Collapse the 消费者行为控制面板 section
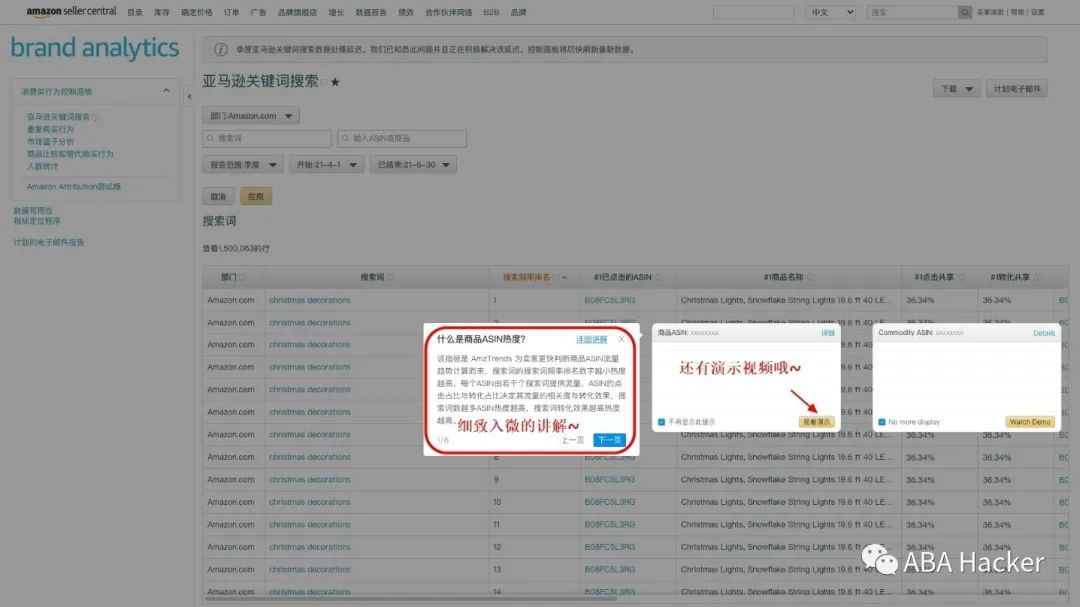The width and height of the screenshot is (1080, 607). tap(166, 91)
